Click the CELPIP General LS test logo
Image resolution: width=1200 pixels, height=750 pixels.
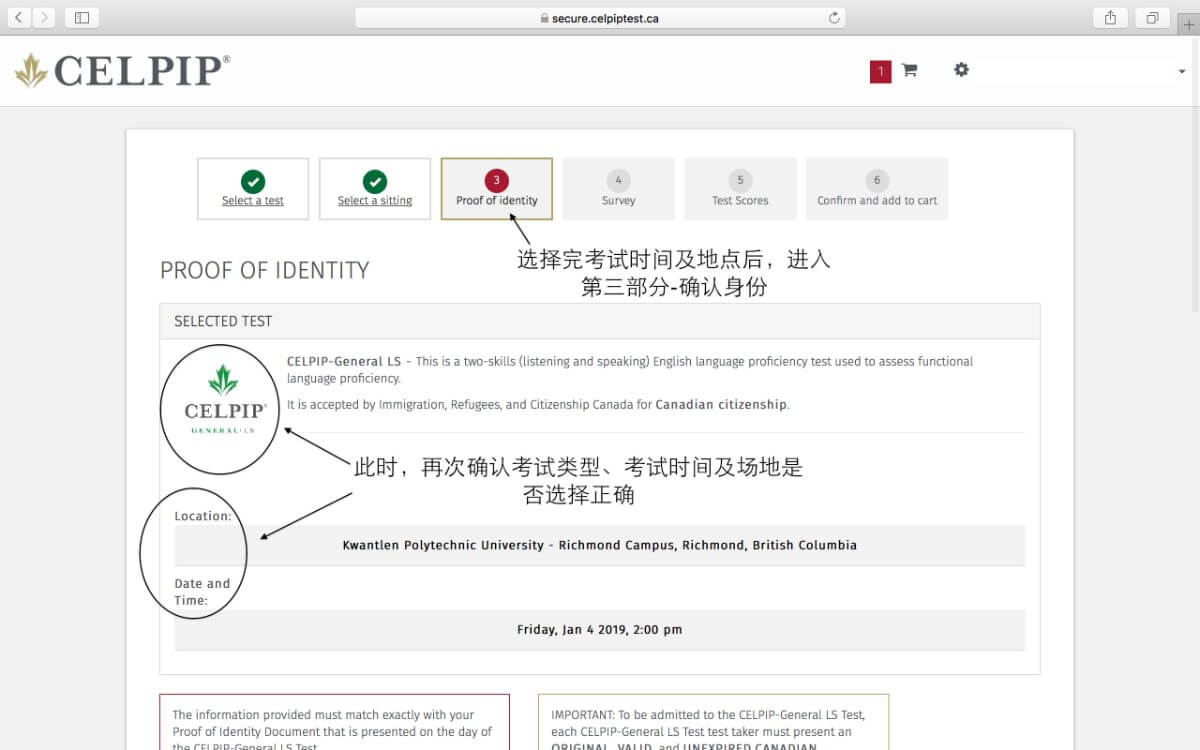pos(225,399)
